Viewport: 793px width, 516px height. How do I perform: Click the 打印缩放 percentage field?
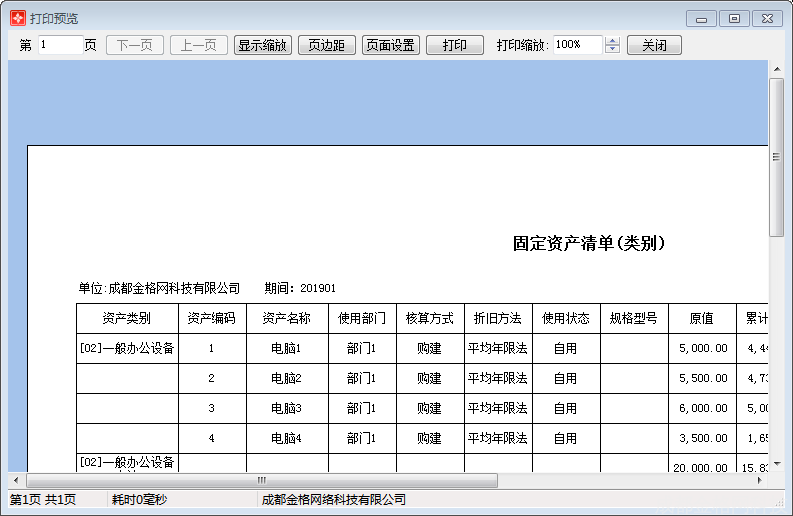pos(577,45)
